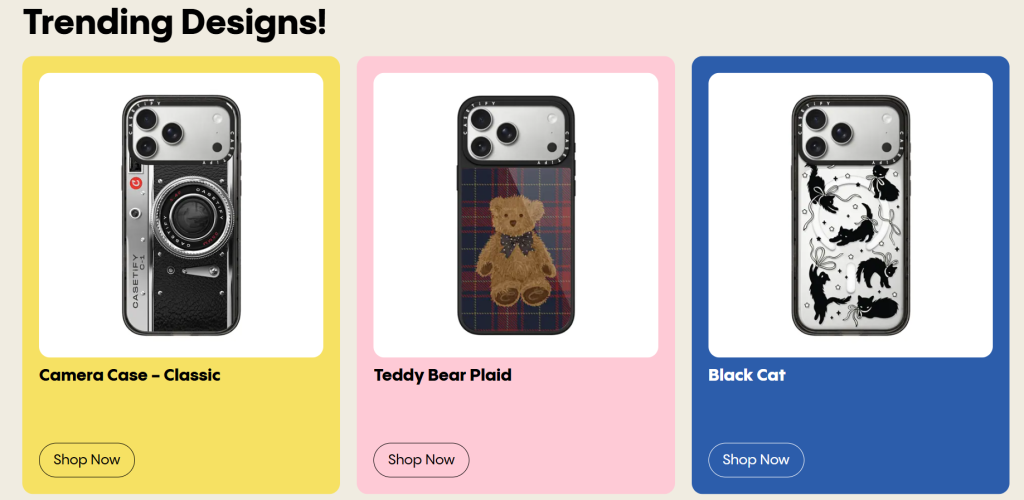
Task: Click the phone camera lenses on the Classic case
Action: pyautogui.click(x=158, y=132)
